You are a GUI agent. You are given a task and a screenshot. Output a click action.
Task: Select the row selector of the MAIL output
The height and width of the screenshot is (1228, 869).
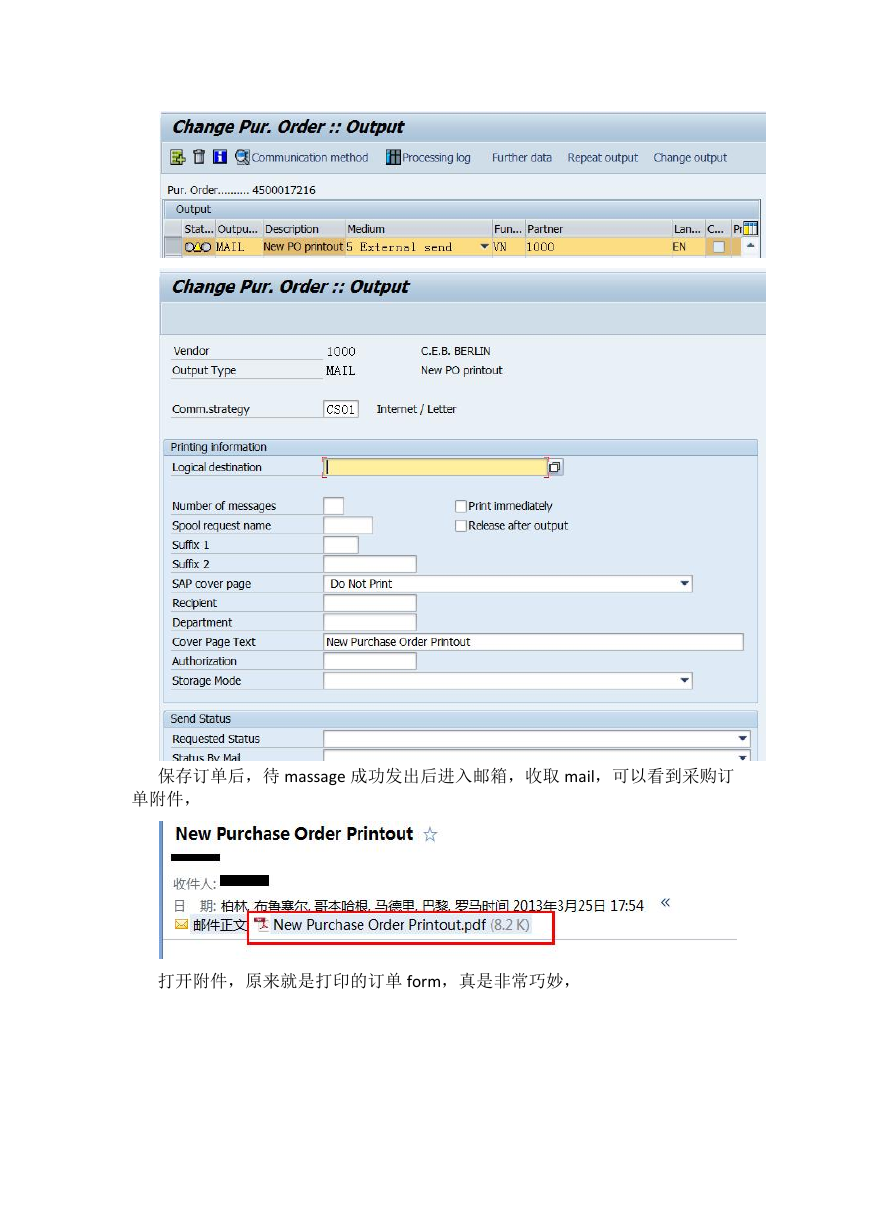(173, 247)
